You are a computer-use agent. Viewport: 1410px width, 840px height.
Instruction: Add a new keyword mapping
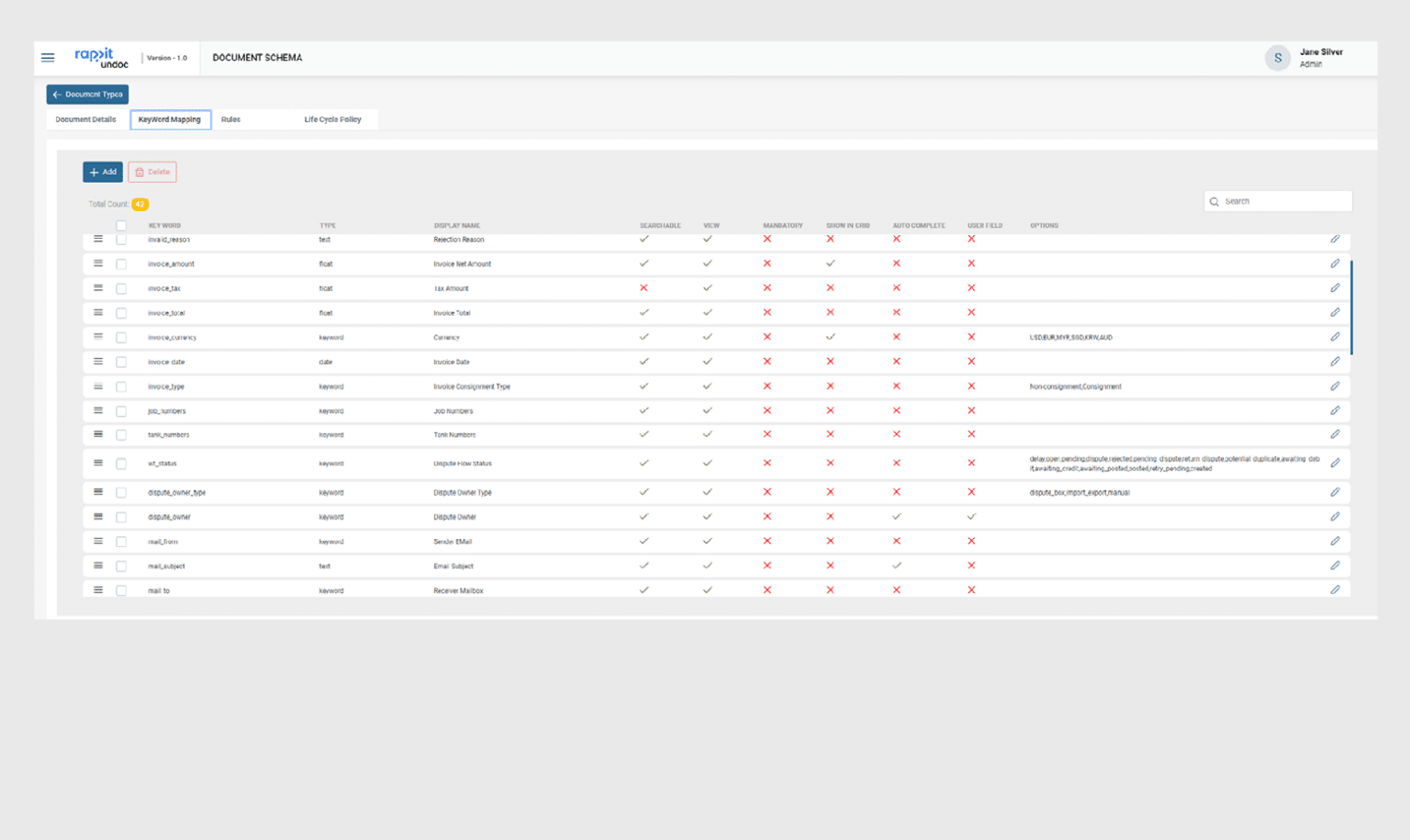pyautogui.click(x=102, y=172)
